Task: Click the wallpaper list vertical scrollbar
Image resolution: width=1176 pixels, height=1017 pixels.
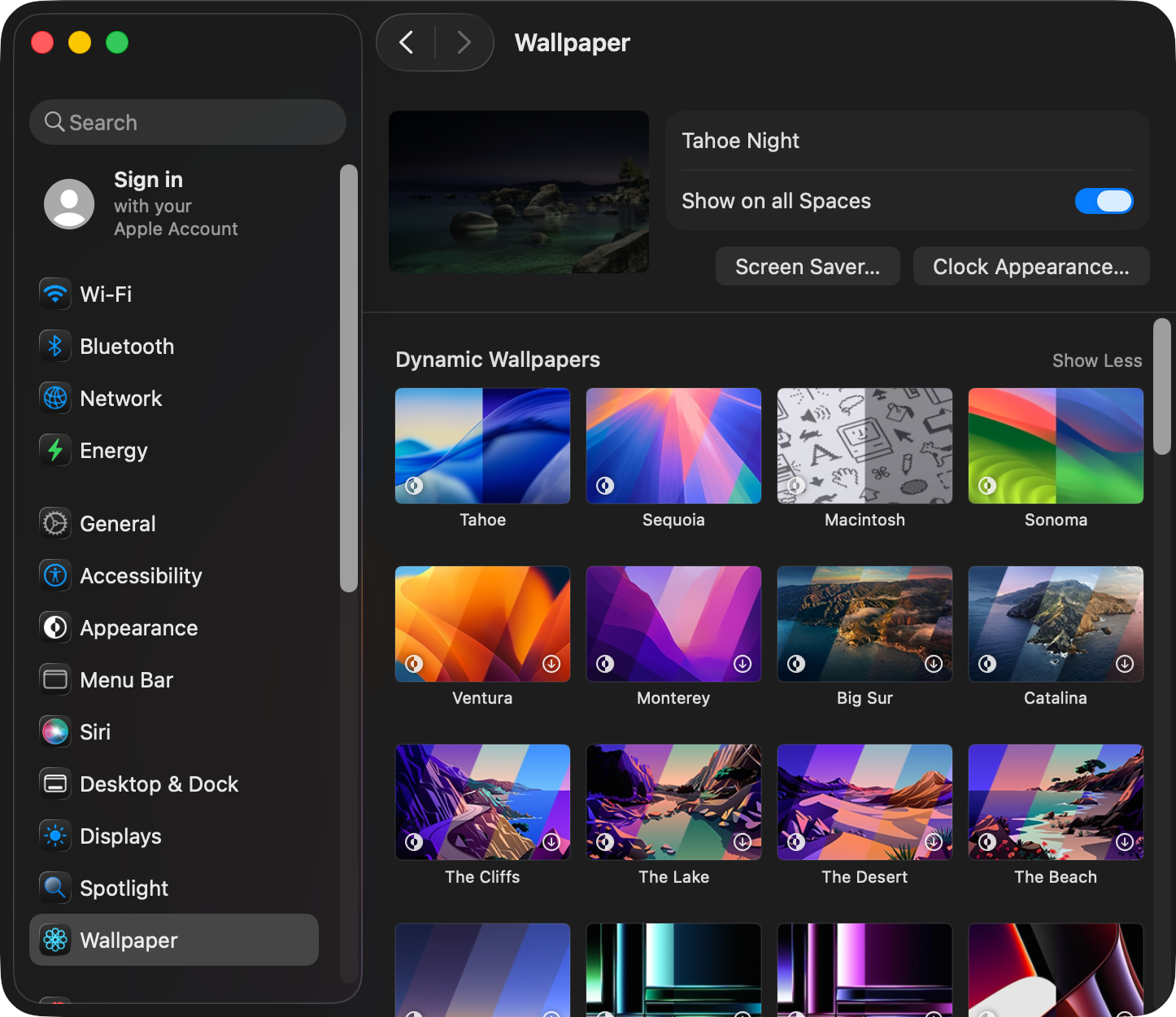Action: click(1162, 386)
